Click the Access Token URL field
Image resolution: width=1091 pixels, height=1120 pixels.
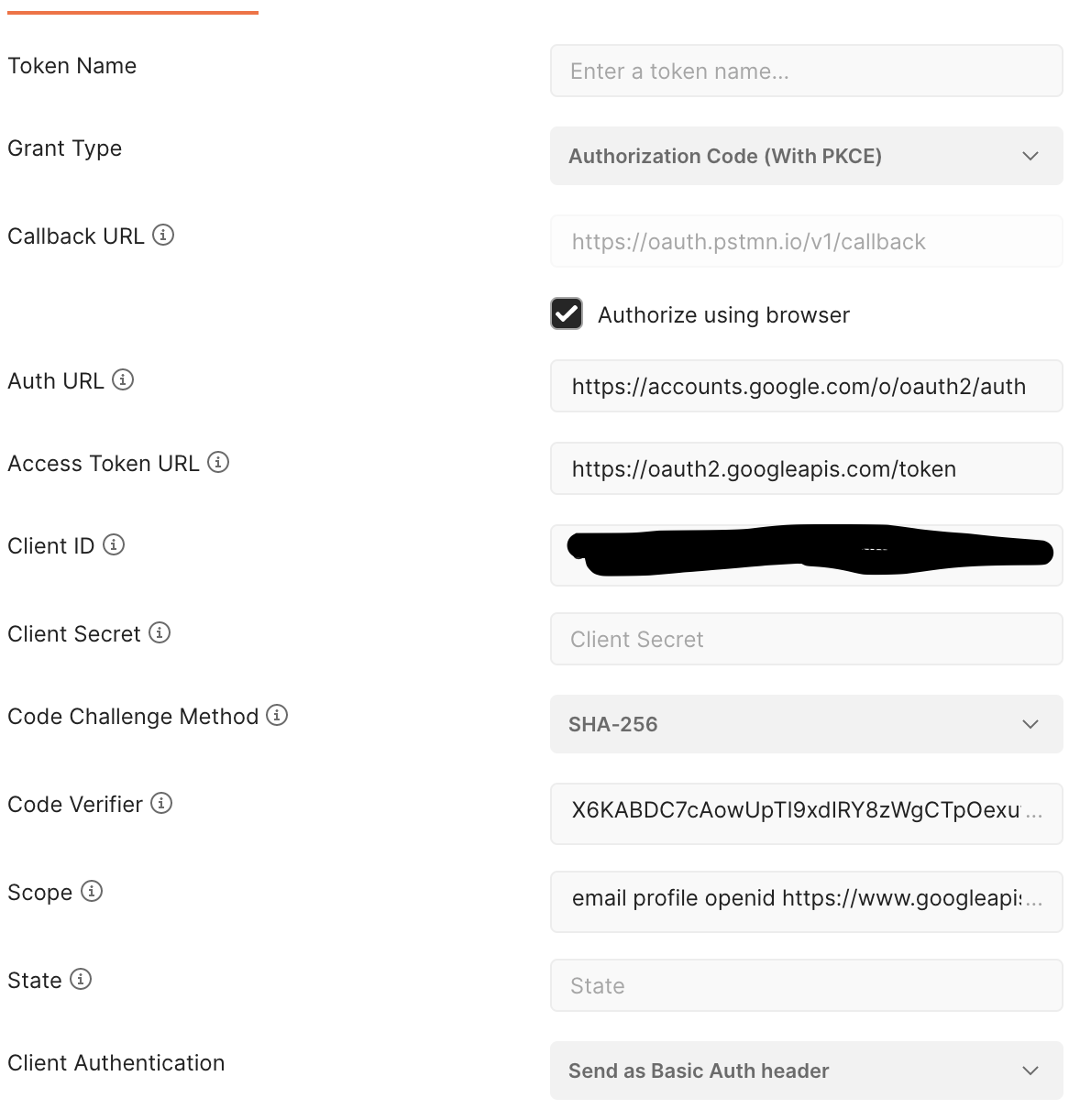click(806, 468)
